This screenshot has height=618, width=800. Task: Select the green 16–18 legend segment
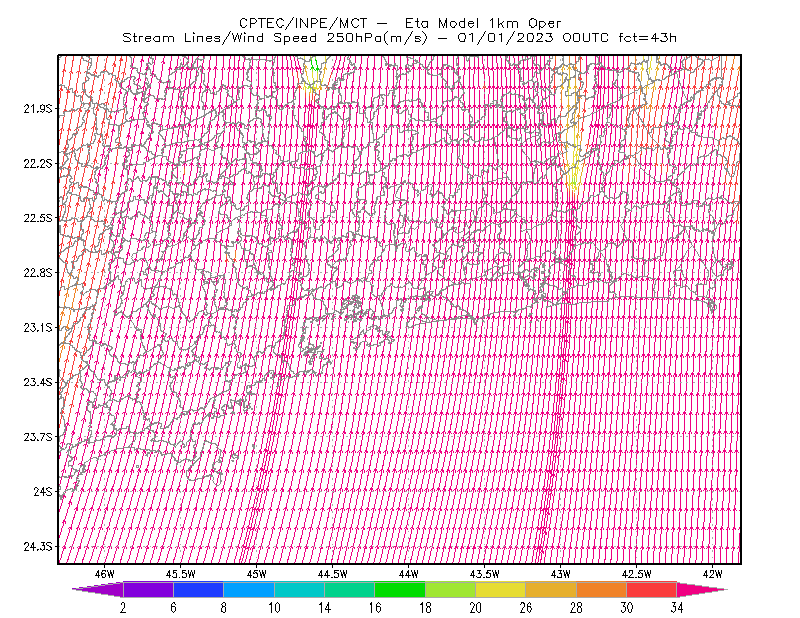click(x=400, y=589)
